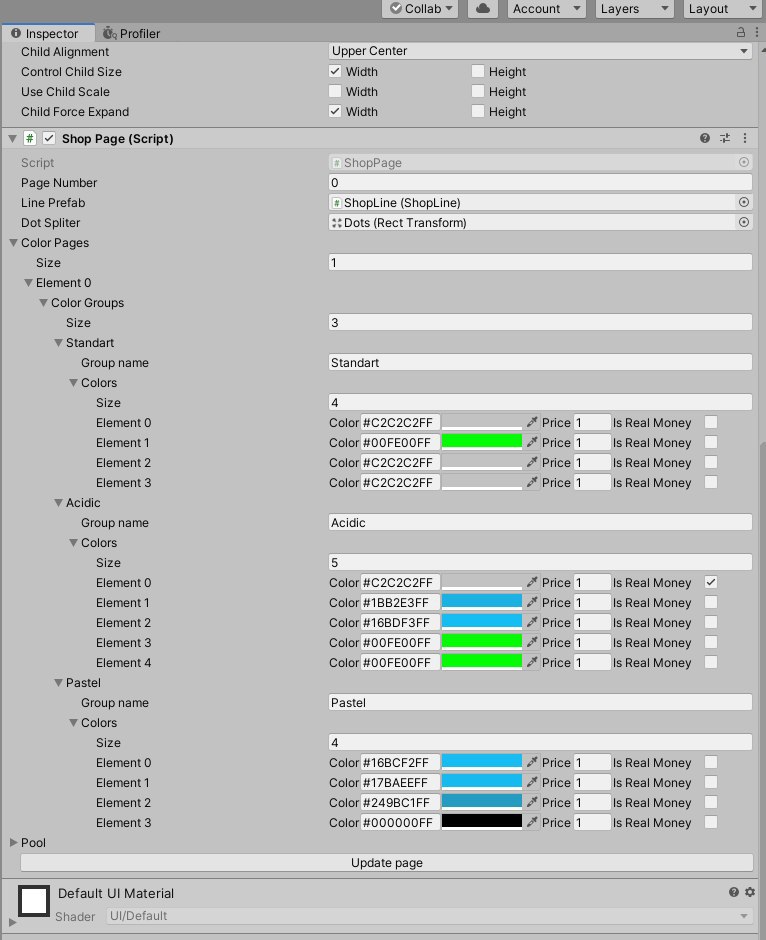The width and height of the screenshot is (766, 940).
Task: Click the cloud services icon
Action: (x=482, y=8)
